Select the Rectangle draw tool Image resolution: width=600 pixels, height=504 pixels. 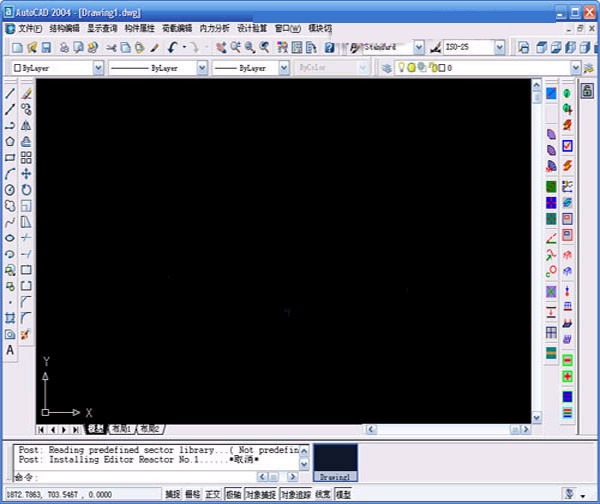click(x=10, y=157)
